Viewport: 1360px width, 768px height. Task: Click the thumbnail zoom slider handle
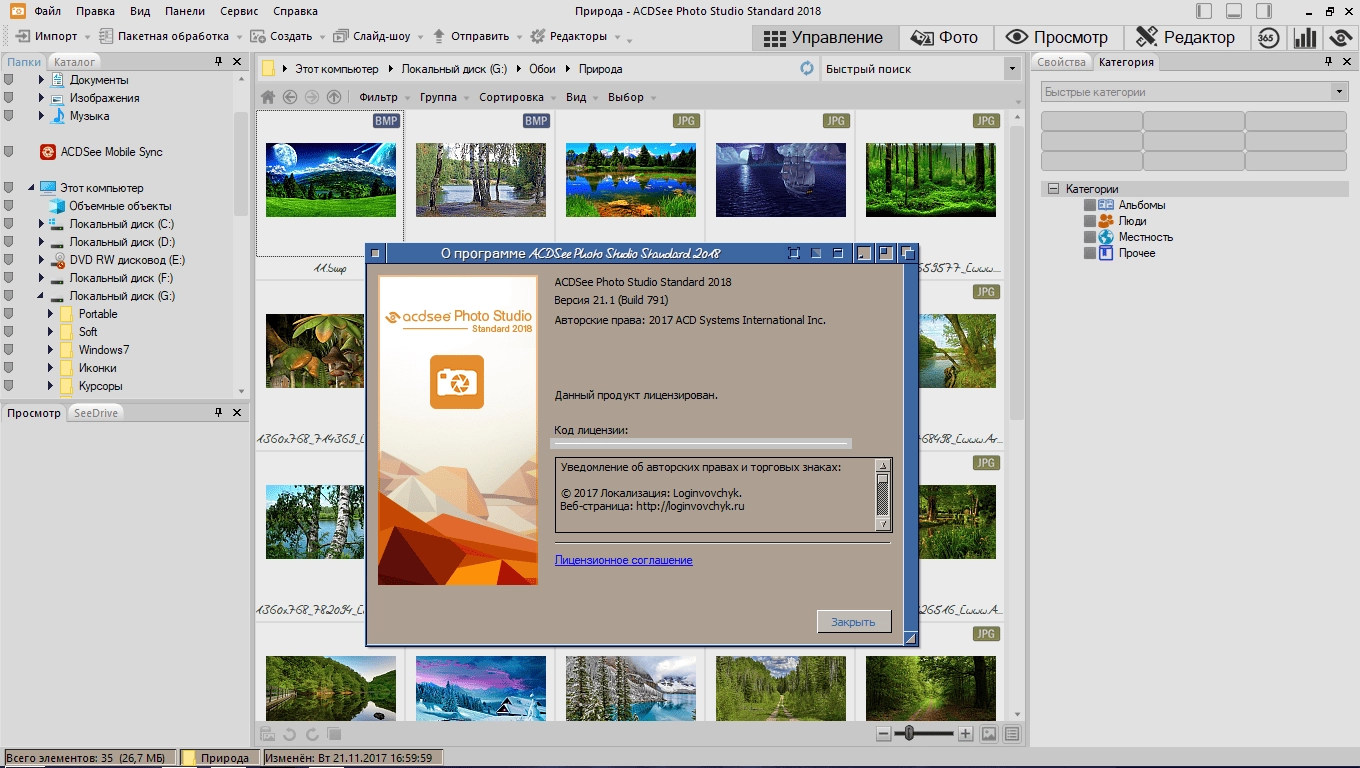[x=908, y=734]
